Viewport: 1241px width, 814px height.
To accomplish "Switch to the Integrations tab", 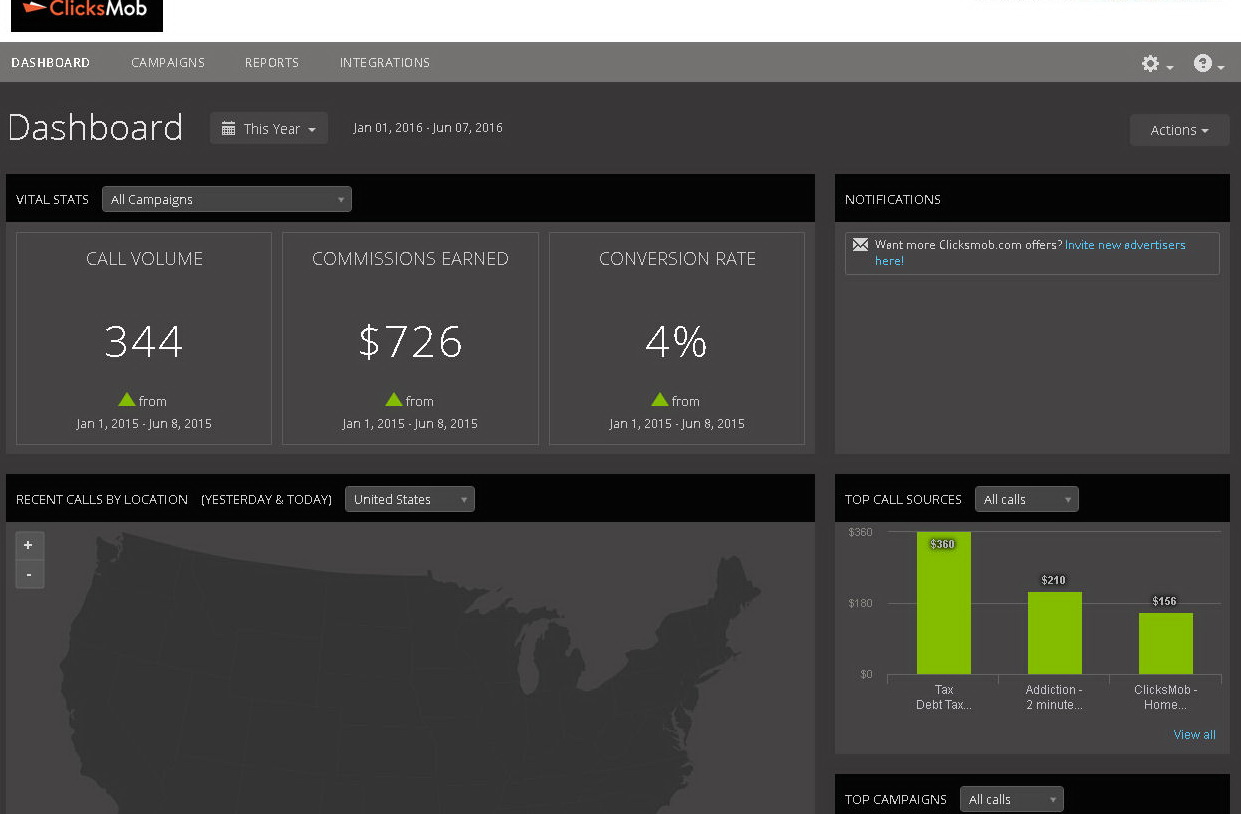I will point(385,62).
